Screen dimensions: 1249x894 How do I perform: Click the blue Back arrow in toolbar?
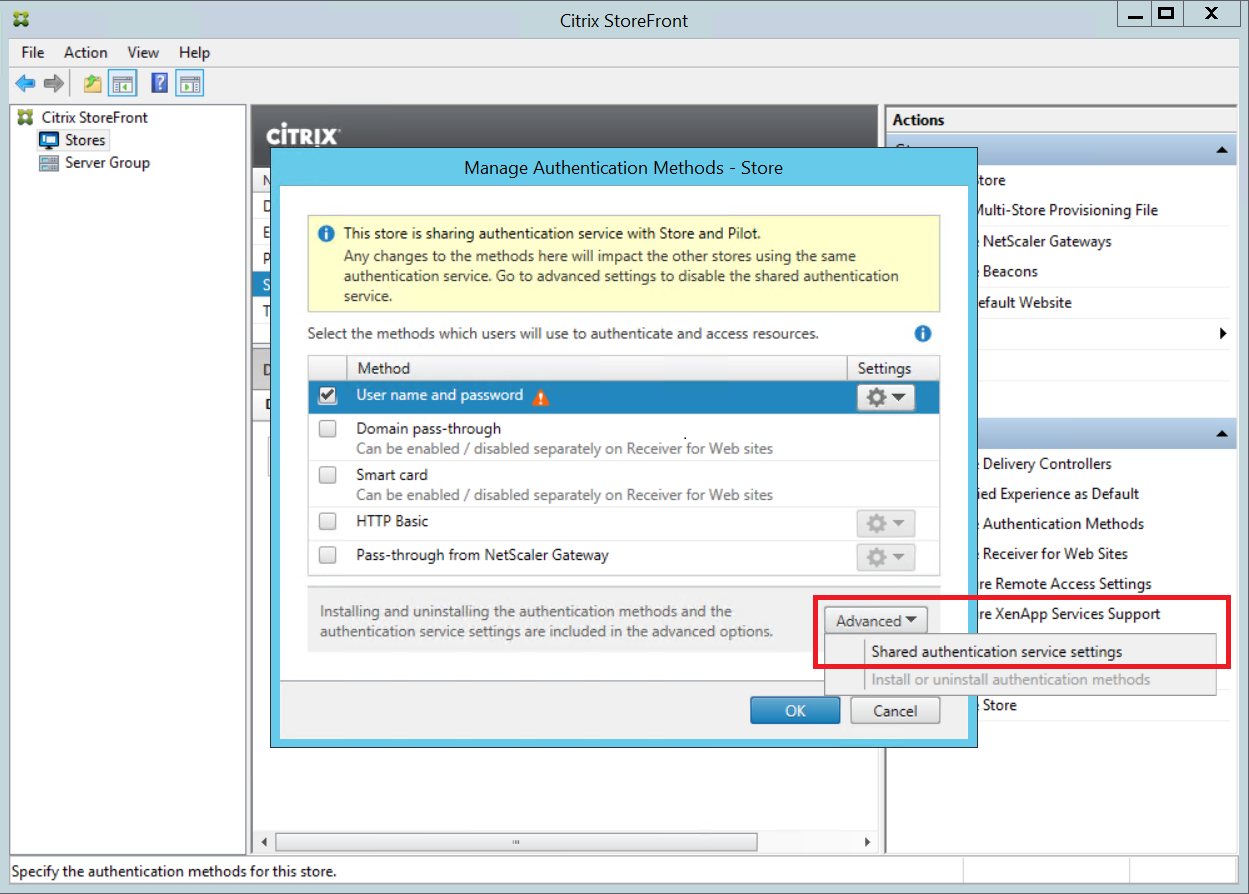tap(25, 84)
